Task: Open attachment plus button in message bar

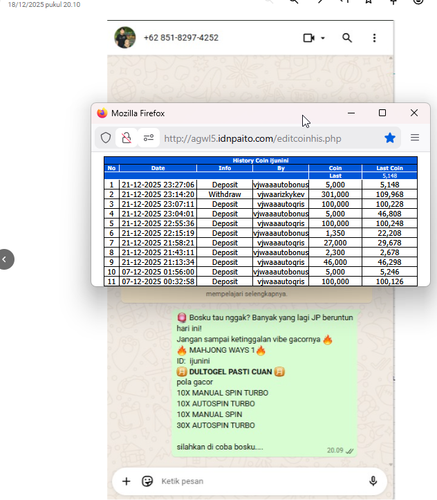Action: tap(126, 481)
